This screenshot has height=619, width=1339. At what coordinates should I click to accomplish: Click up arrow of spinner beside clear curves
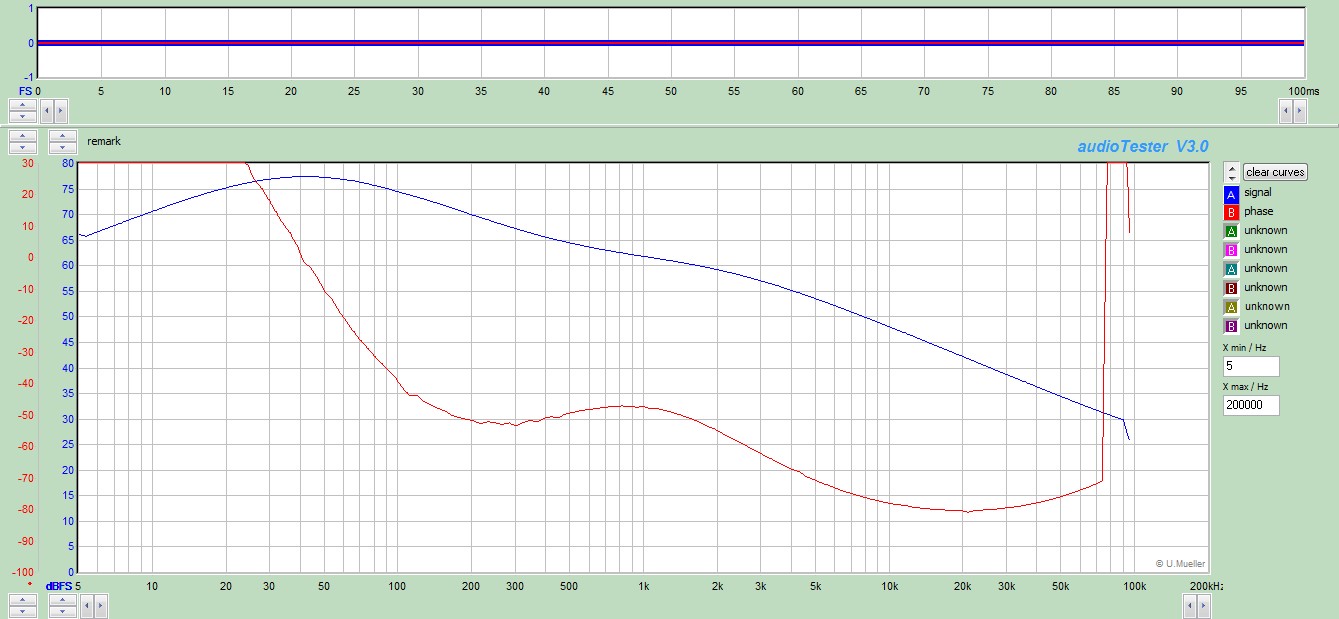1231,168
